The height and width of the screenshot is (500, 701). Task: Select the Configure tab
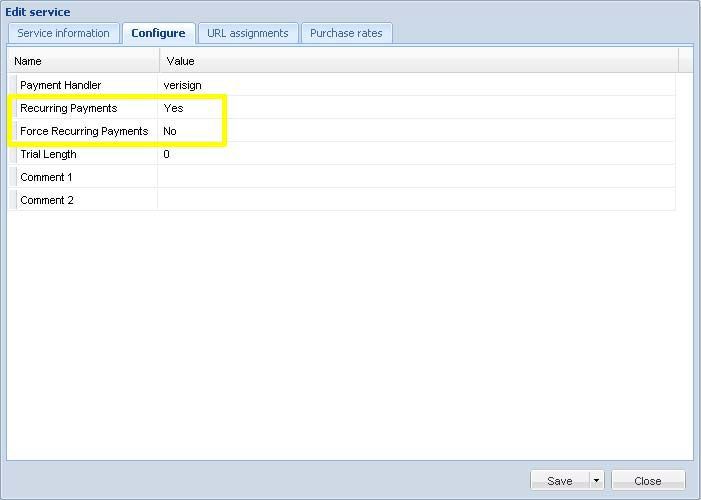pyautogui.click(x=159, y=34)
